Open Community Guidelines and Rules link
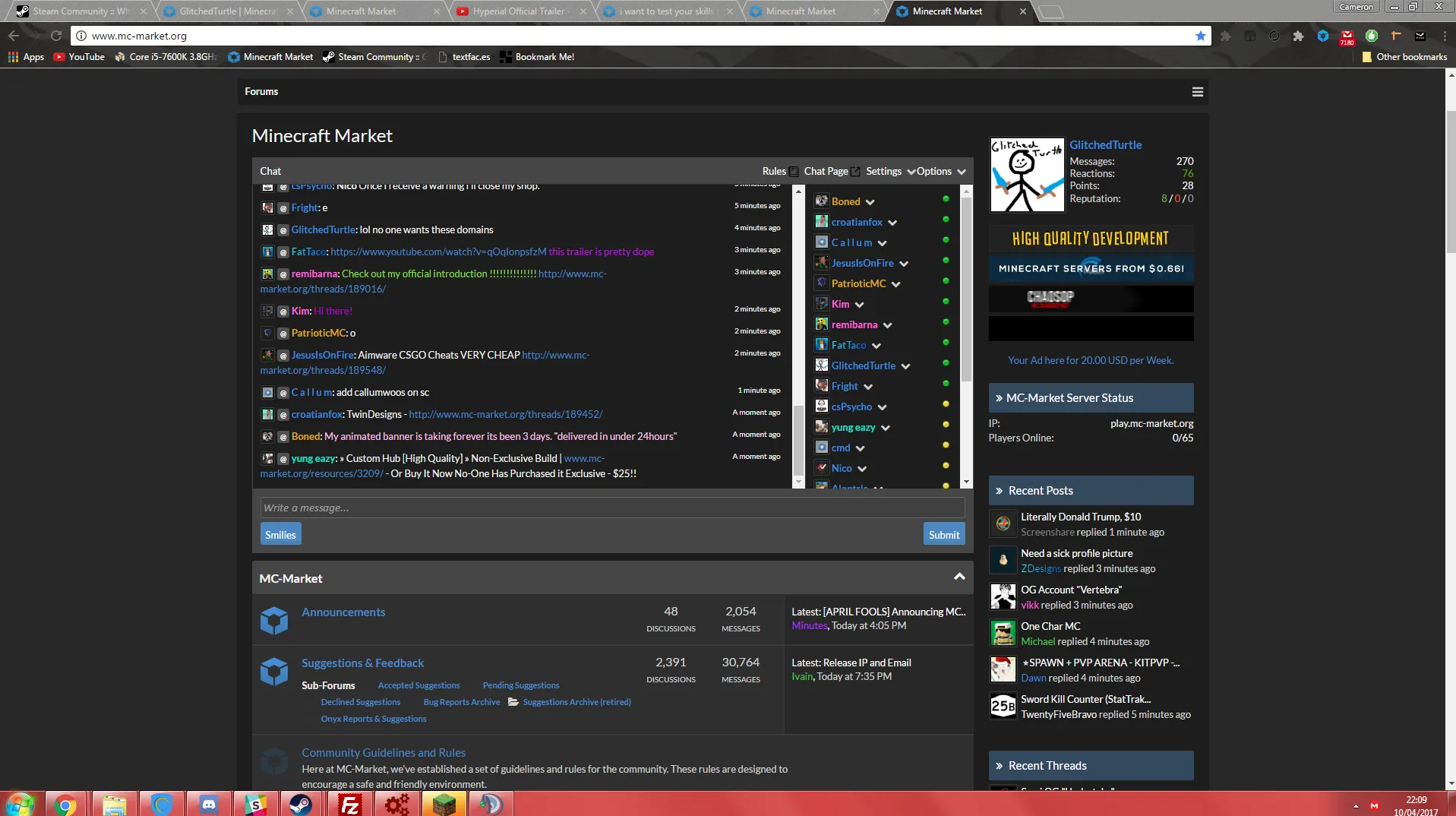The width and height of the screenshot is (1456, 816). pyautogui.click(x=384, y=753)
